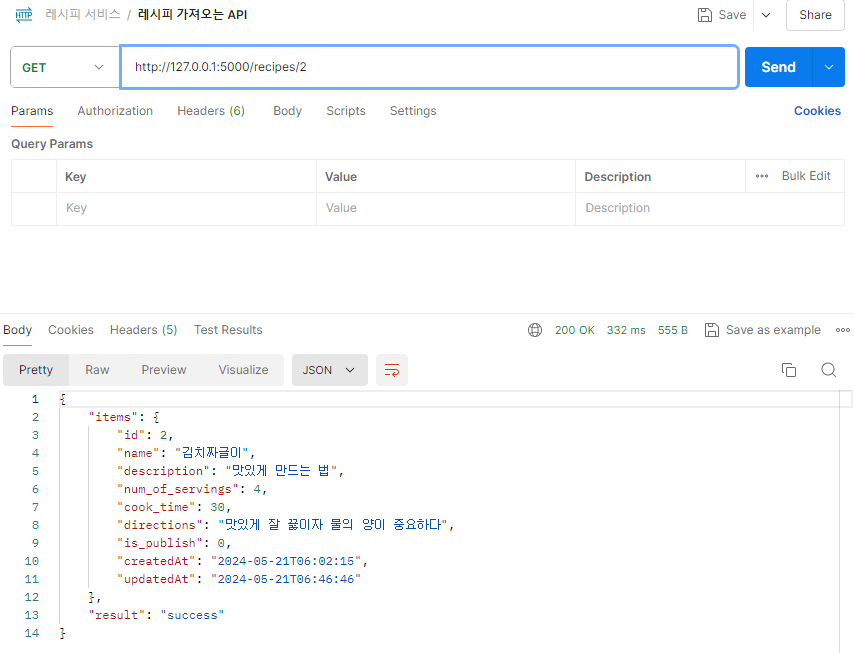This screenshot has height=653, width=854.
Task: Select the Raw view
Action: tap(97, 370)
